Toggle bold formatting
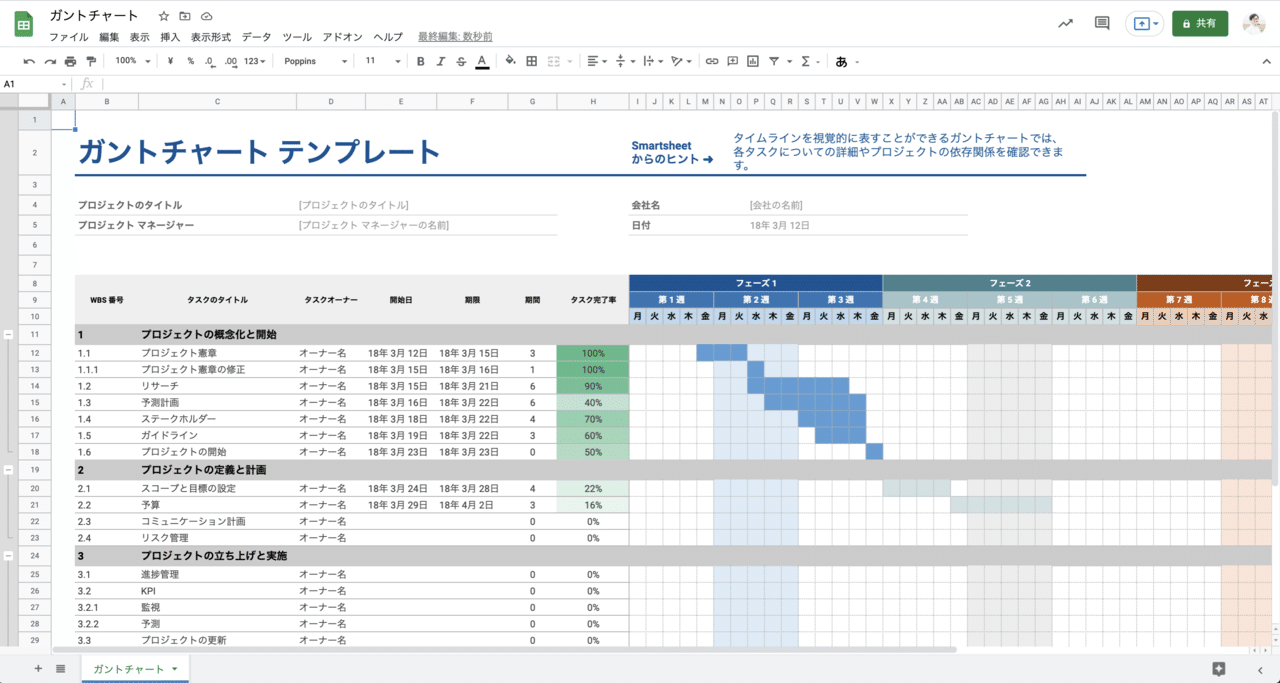Viewport: 1280px width, 683px height. (x=420, y=61)
